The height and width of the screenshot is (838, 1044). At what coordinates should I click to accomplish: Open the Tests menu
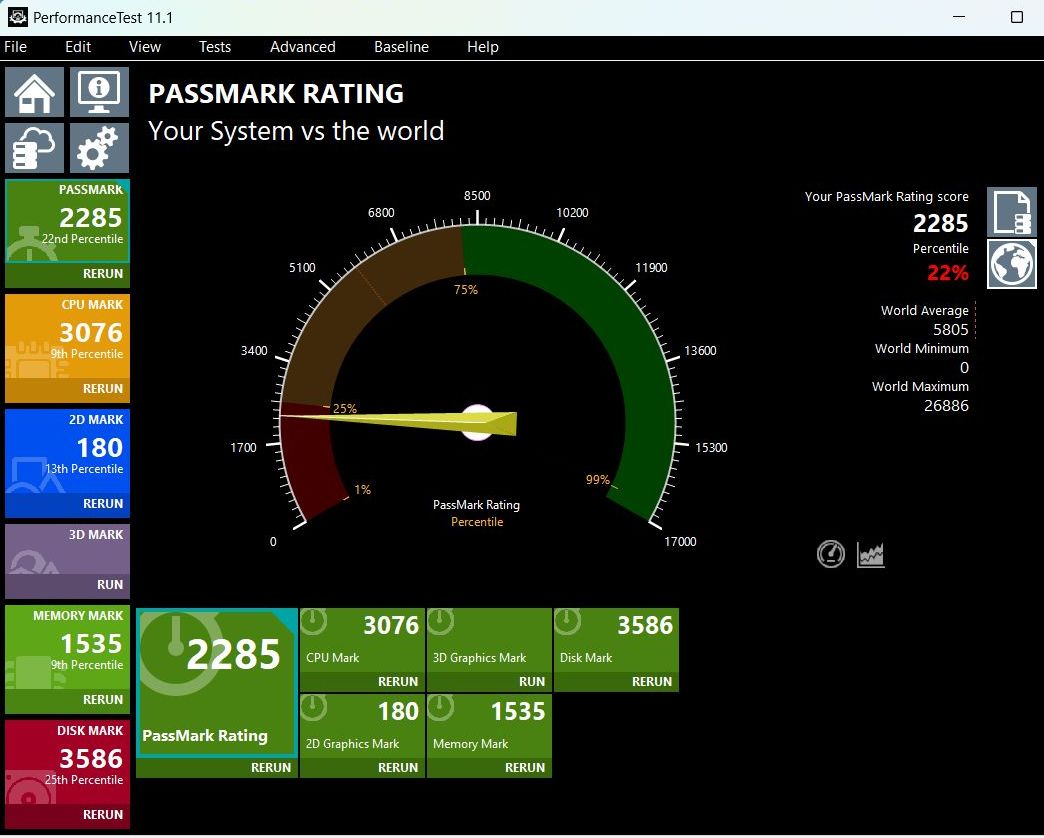pos(214,47)
